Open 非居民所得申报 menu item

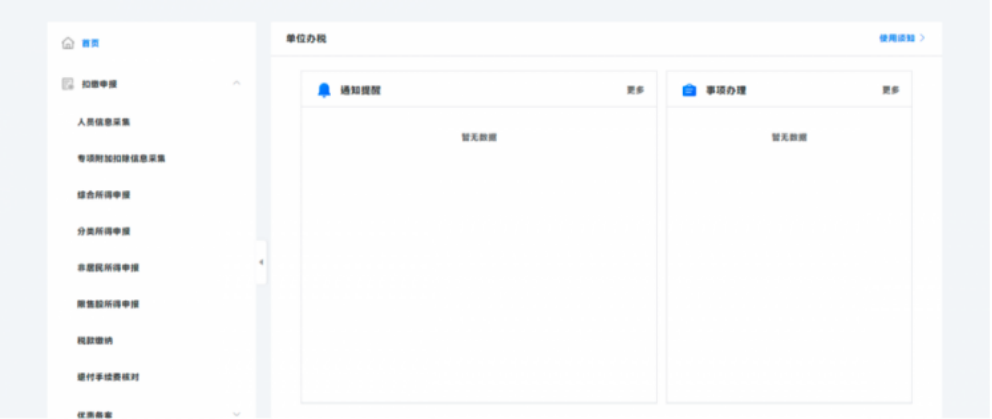click(x=108, y=268)
